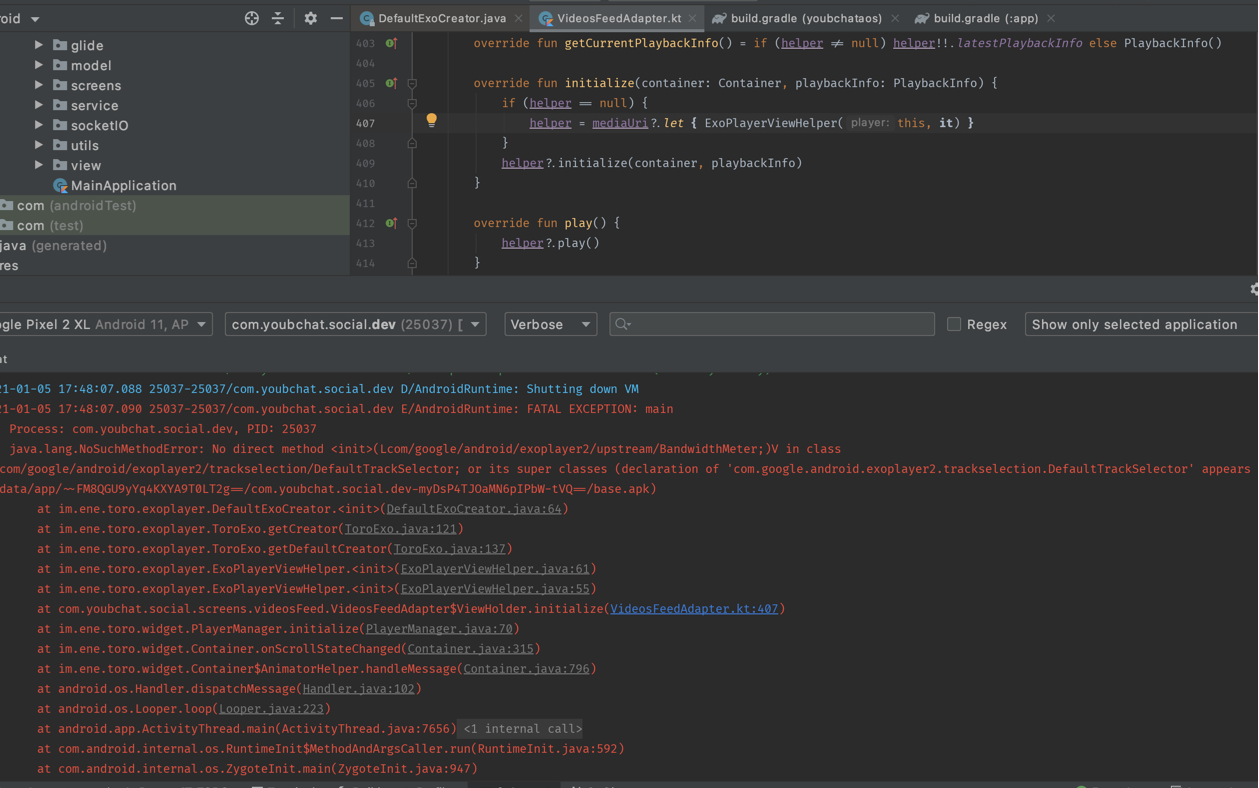Expand the view folder
The width and height of the screenshot is (1259, 788).
pos(39,165)
